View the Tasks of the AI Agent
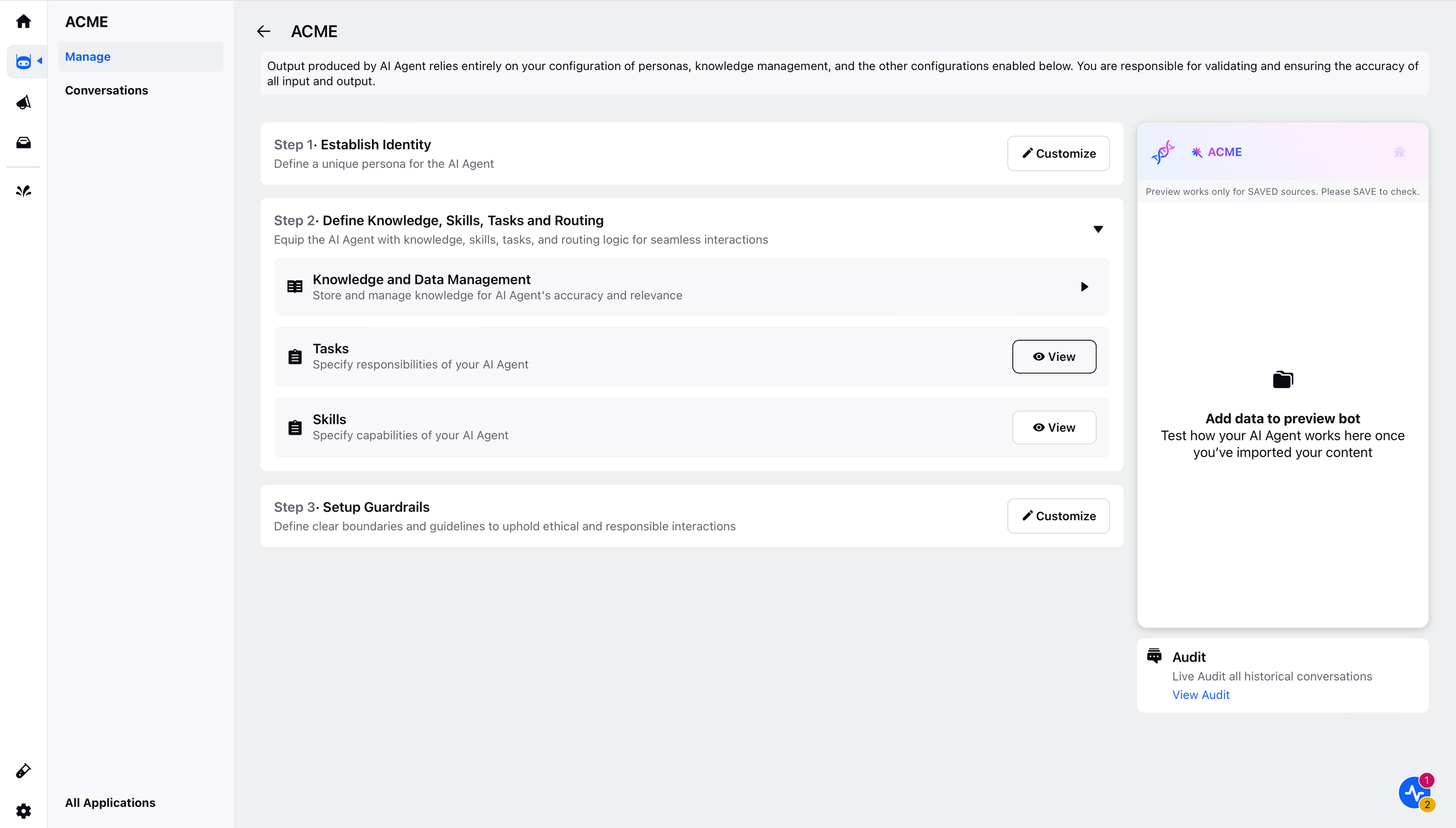 click(x=1054, y=357)
